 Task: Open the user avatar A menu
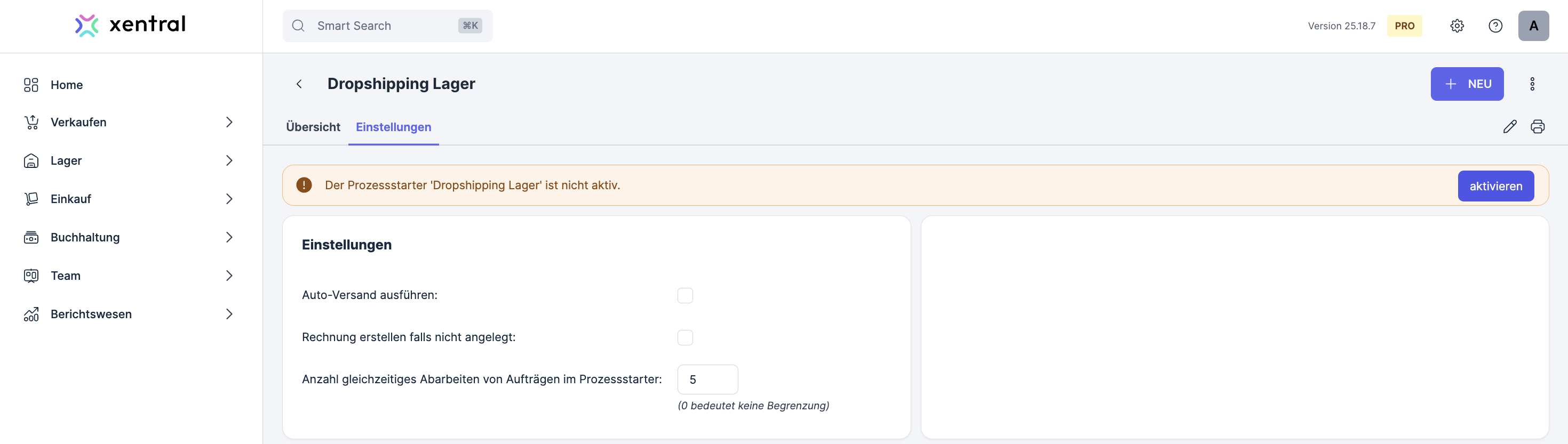pos(1533,26)
